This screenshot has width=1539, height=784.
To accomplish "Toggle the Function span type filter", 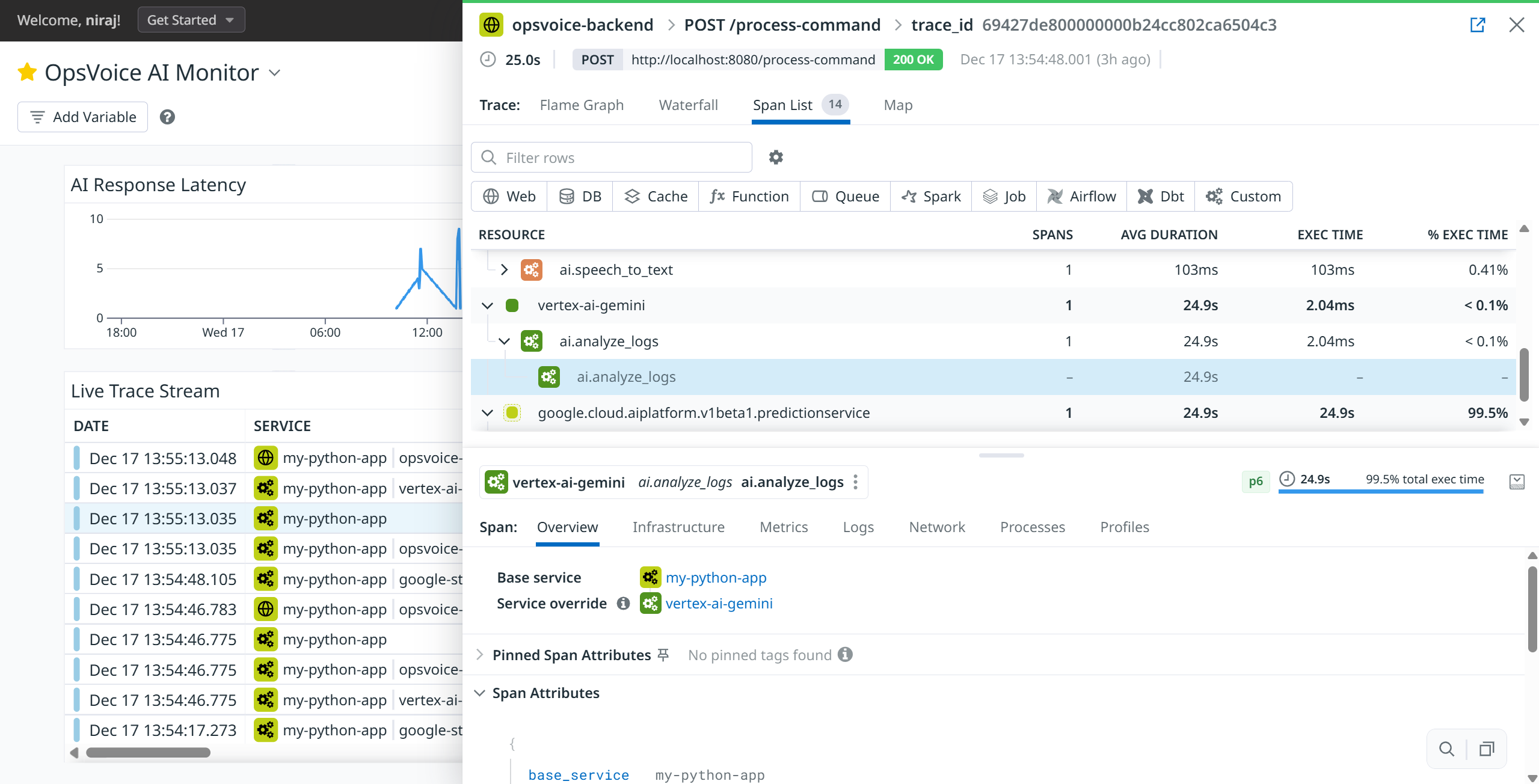I will (x=749, y=197).
